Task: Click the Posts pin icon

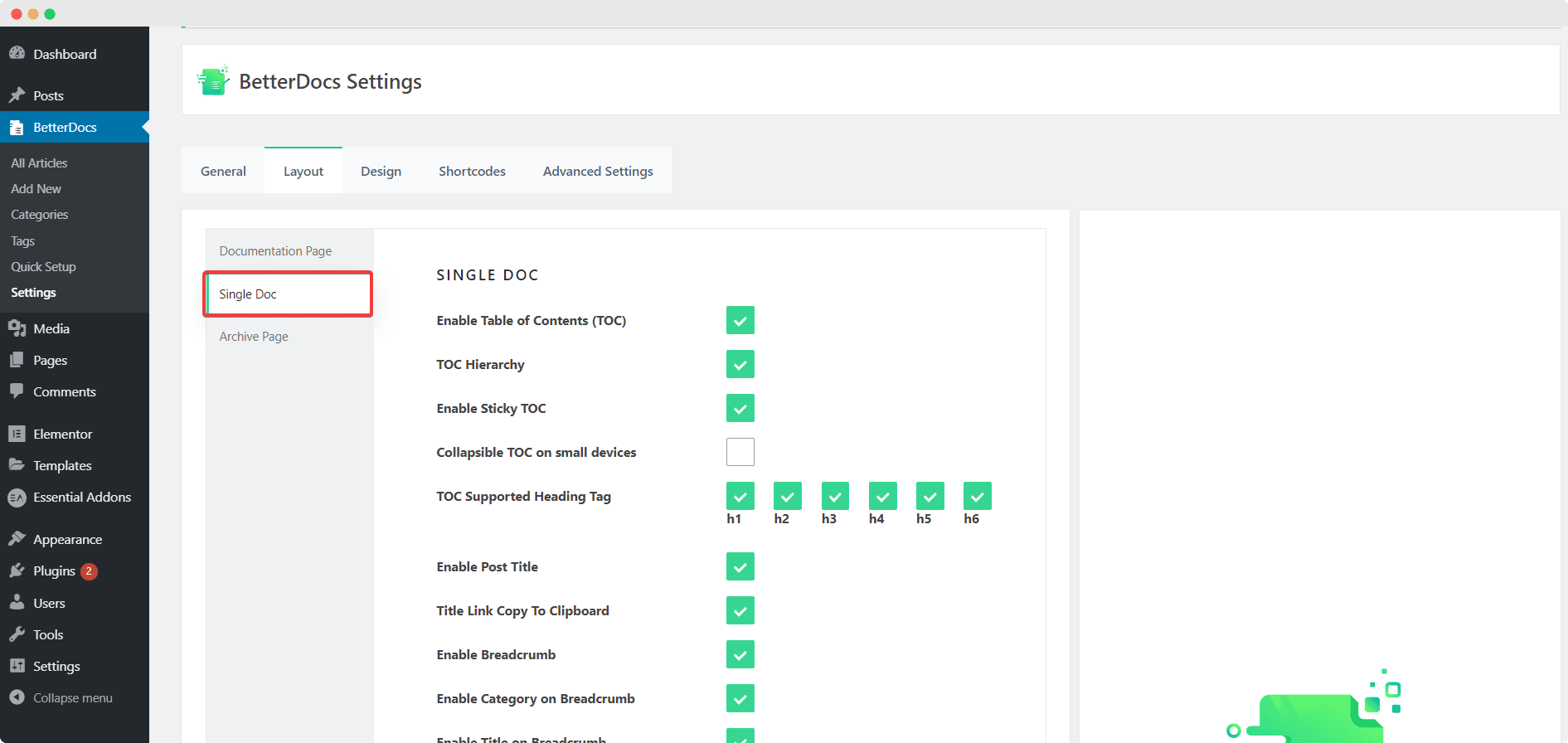Action: [17, 95]
